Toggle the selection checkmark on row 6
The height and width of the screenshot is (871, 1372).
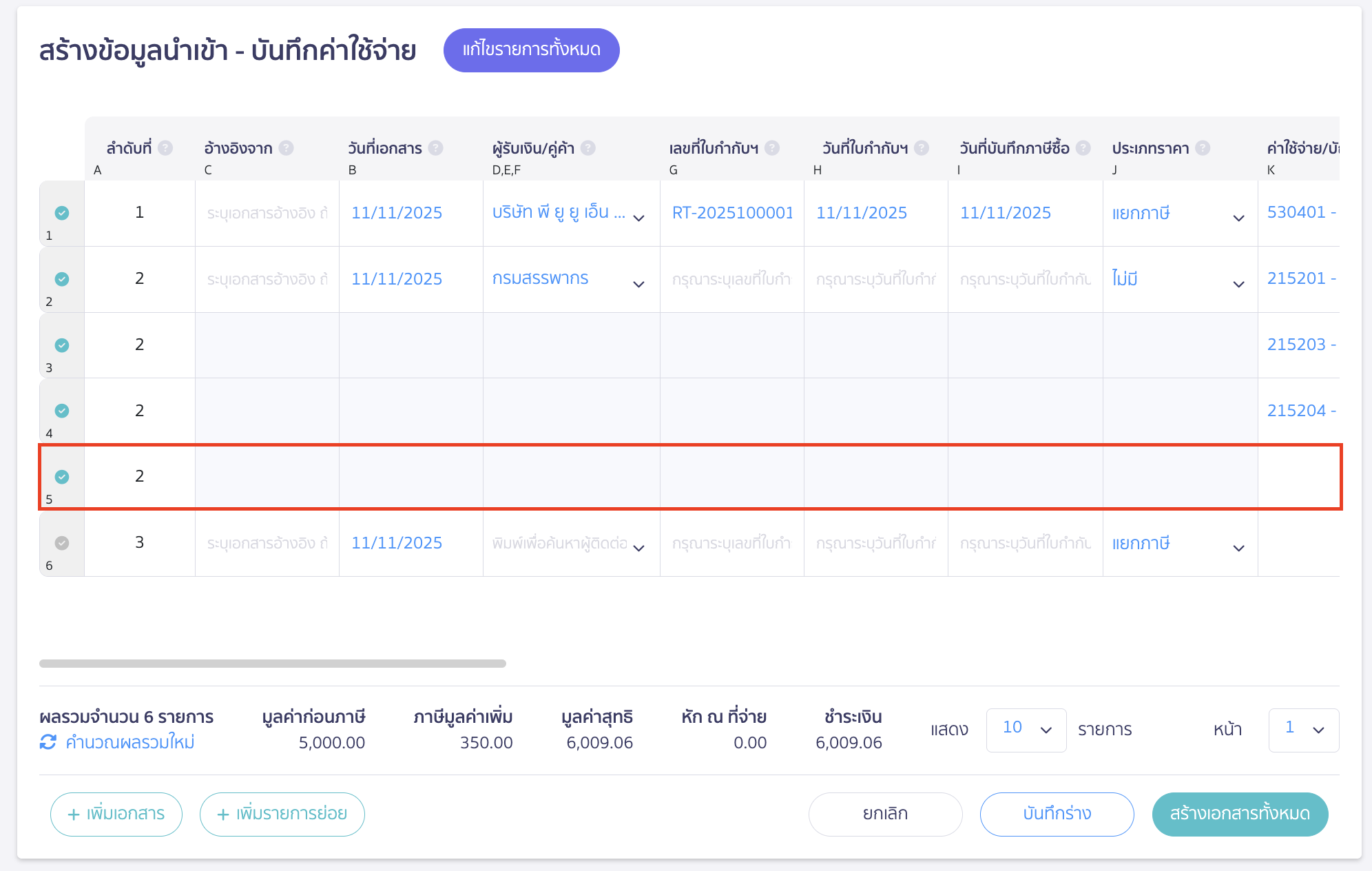tap(62, 544)
